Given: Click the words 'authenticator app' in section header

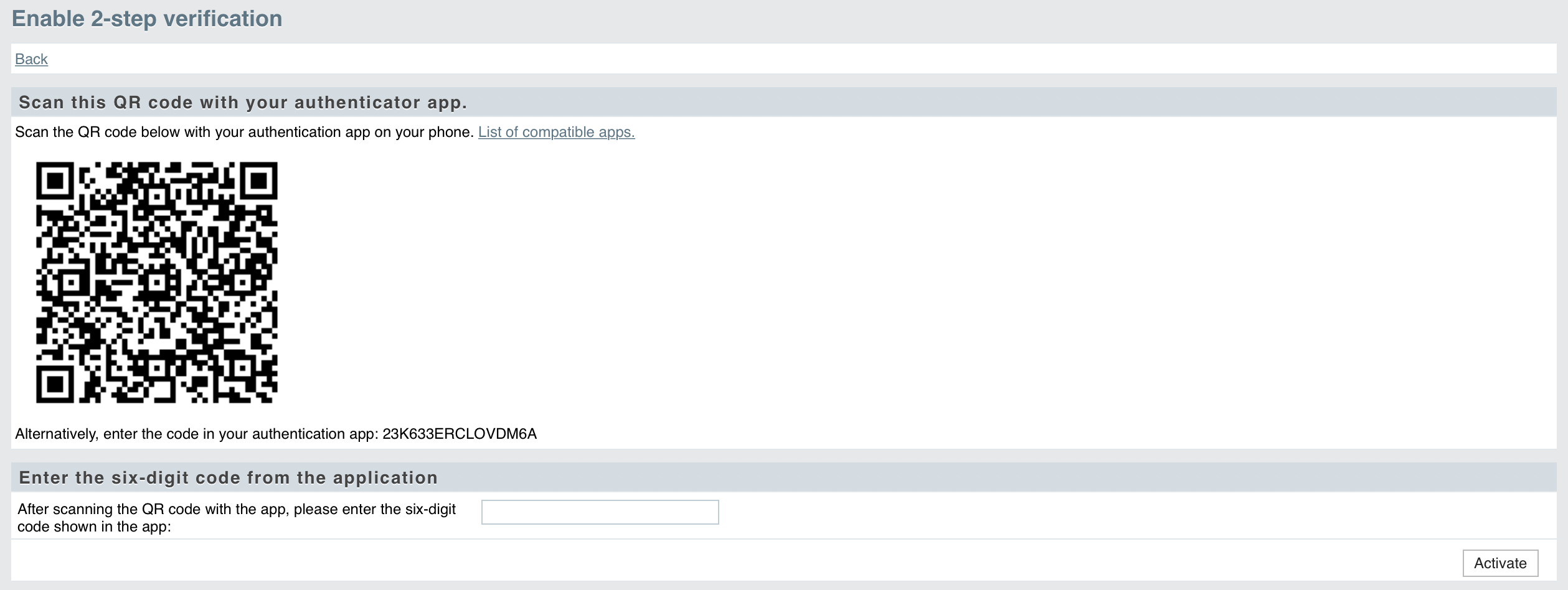Looking at the screenshot, I should pyautogui.click(x=381, y=103).
